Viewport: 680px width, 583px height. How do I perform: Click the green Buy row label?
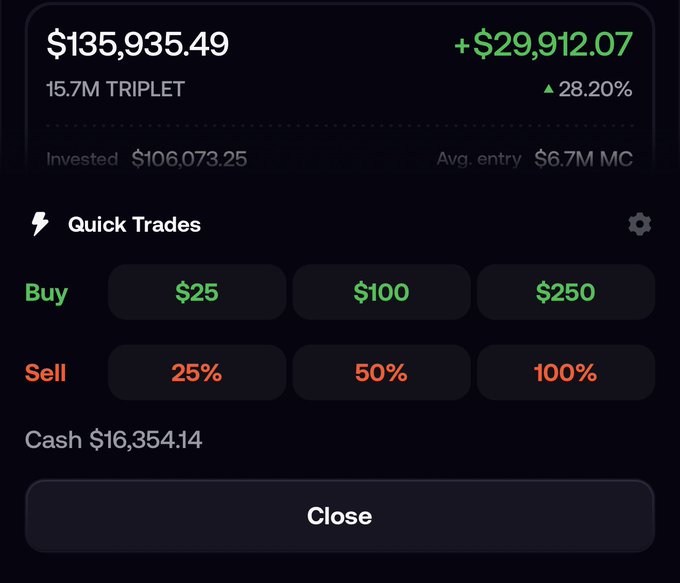[46, 293]
